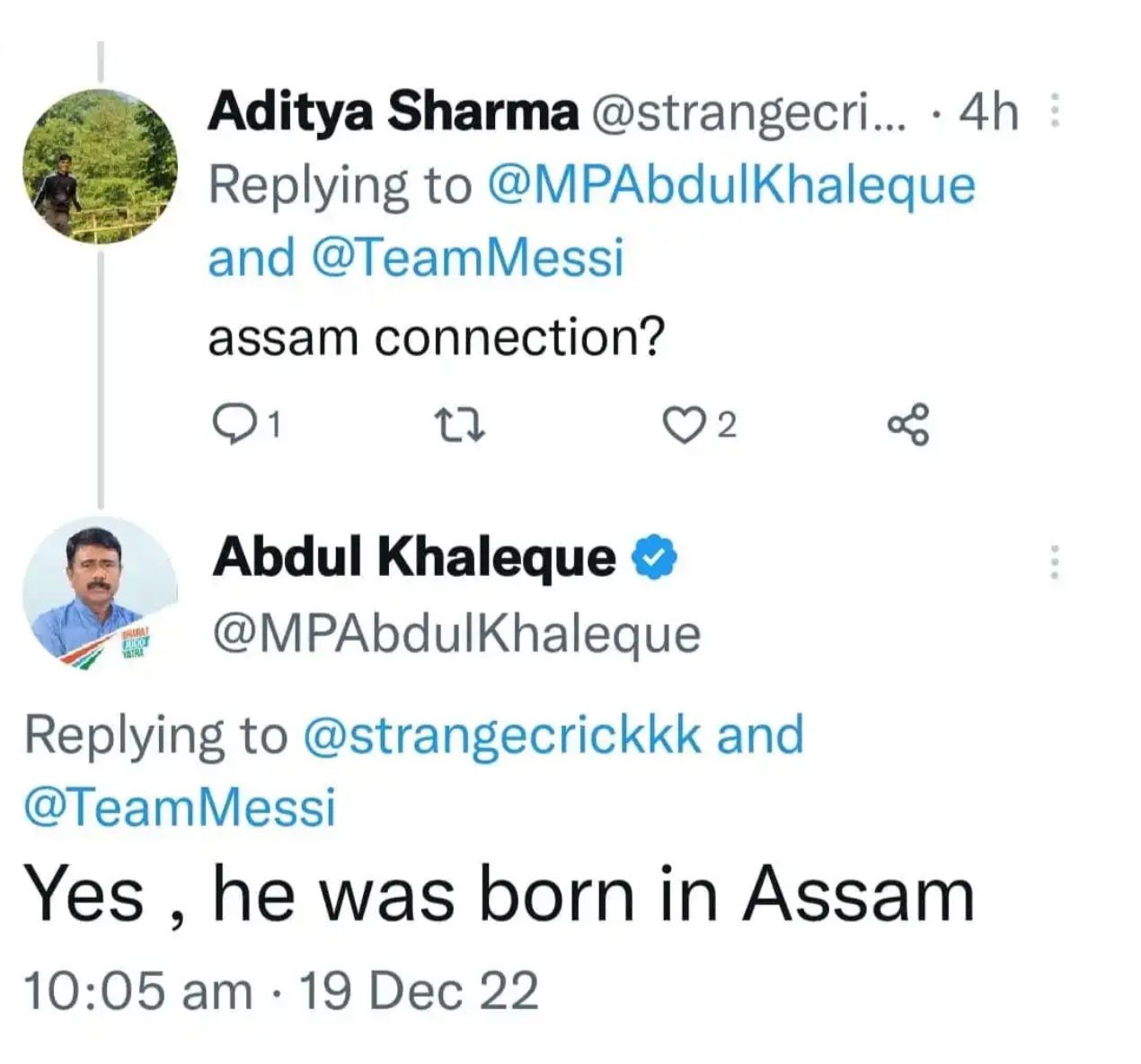Viewport: 1141px width, 1064px height.
Task: Open the @MPAbdulKhaleque handle below the name
Action: [x=456, y=634]
